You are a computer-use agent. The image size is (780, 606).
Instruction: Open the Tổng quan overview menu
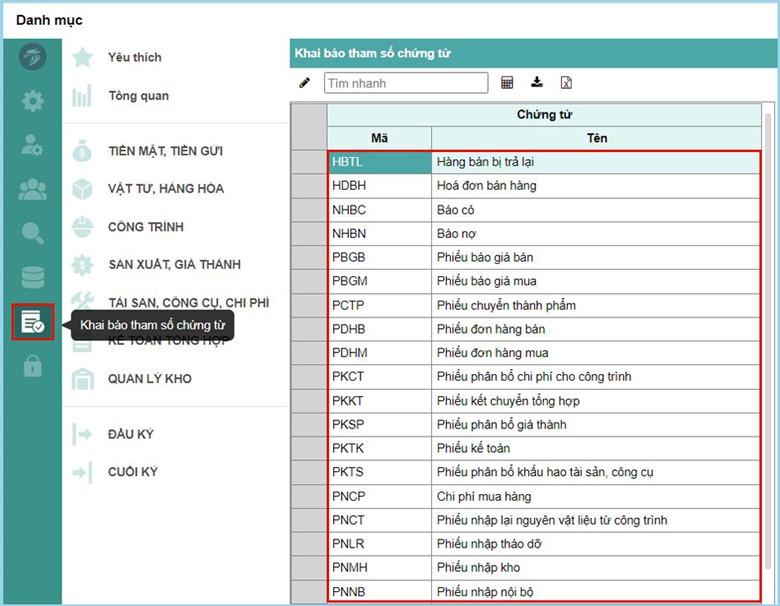coord(138,97)
